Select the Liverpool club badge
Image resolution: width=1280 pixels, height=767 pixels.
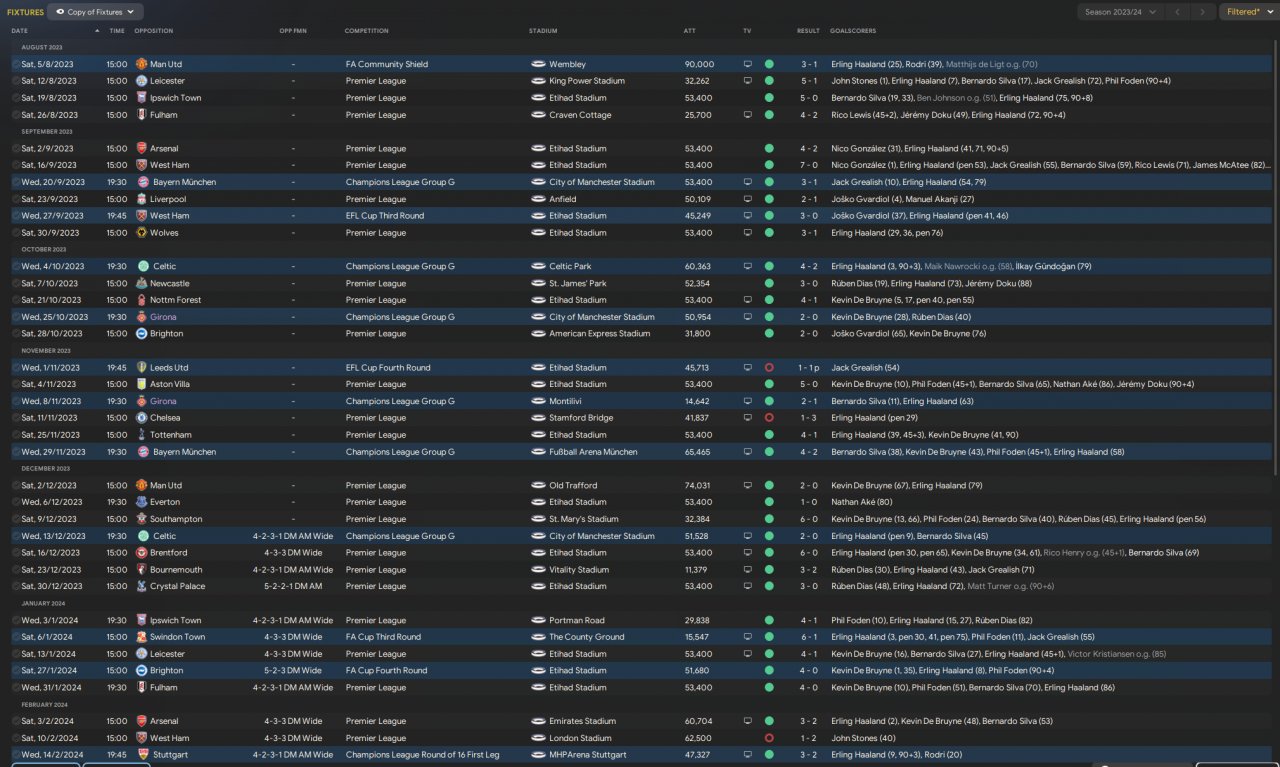click(x=142, y=199)
